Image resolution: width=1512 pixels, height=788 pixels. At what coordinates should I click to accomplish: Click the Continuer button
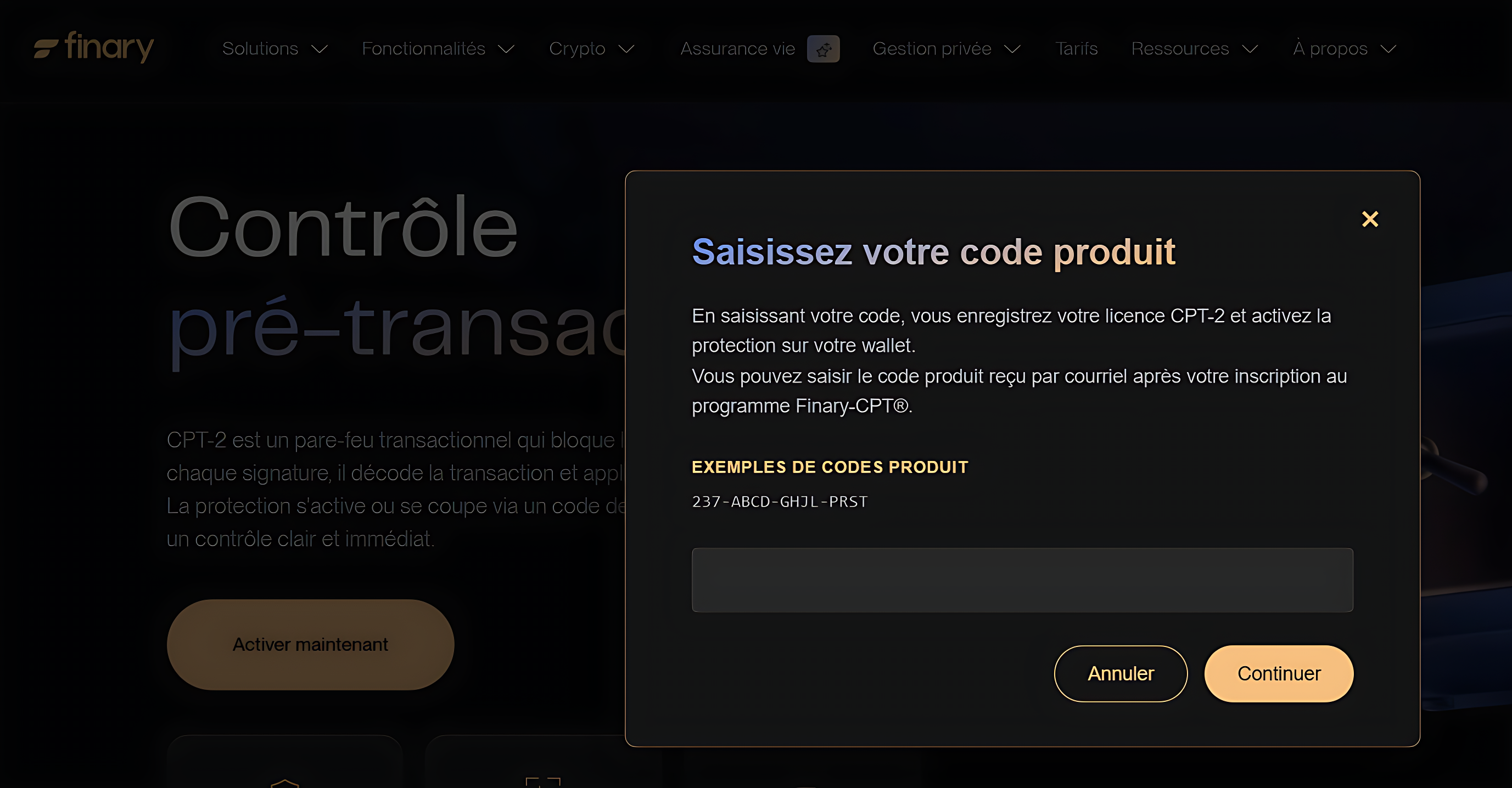click(x=1279, y=673)
